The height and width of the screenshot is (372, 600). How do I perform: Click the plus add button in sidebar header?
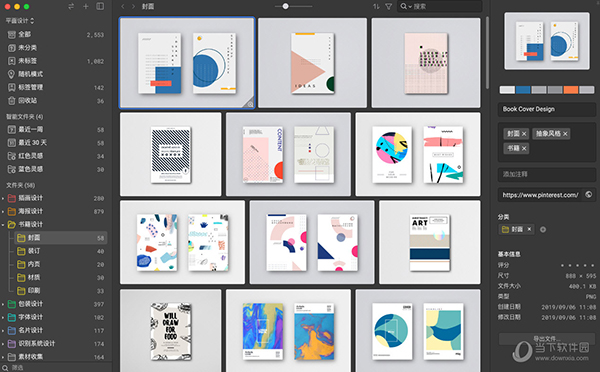(x=86, y=7)
